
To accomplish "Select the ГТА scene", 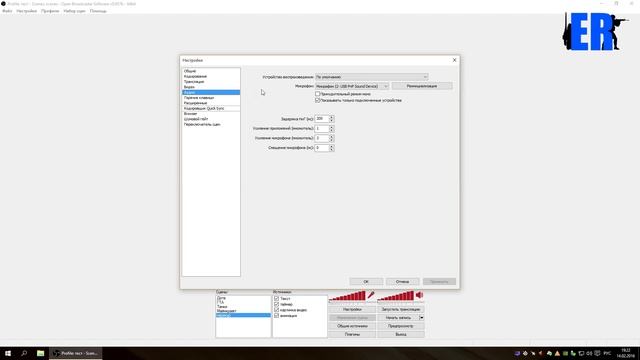I will click(x=243, y=302).
